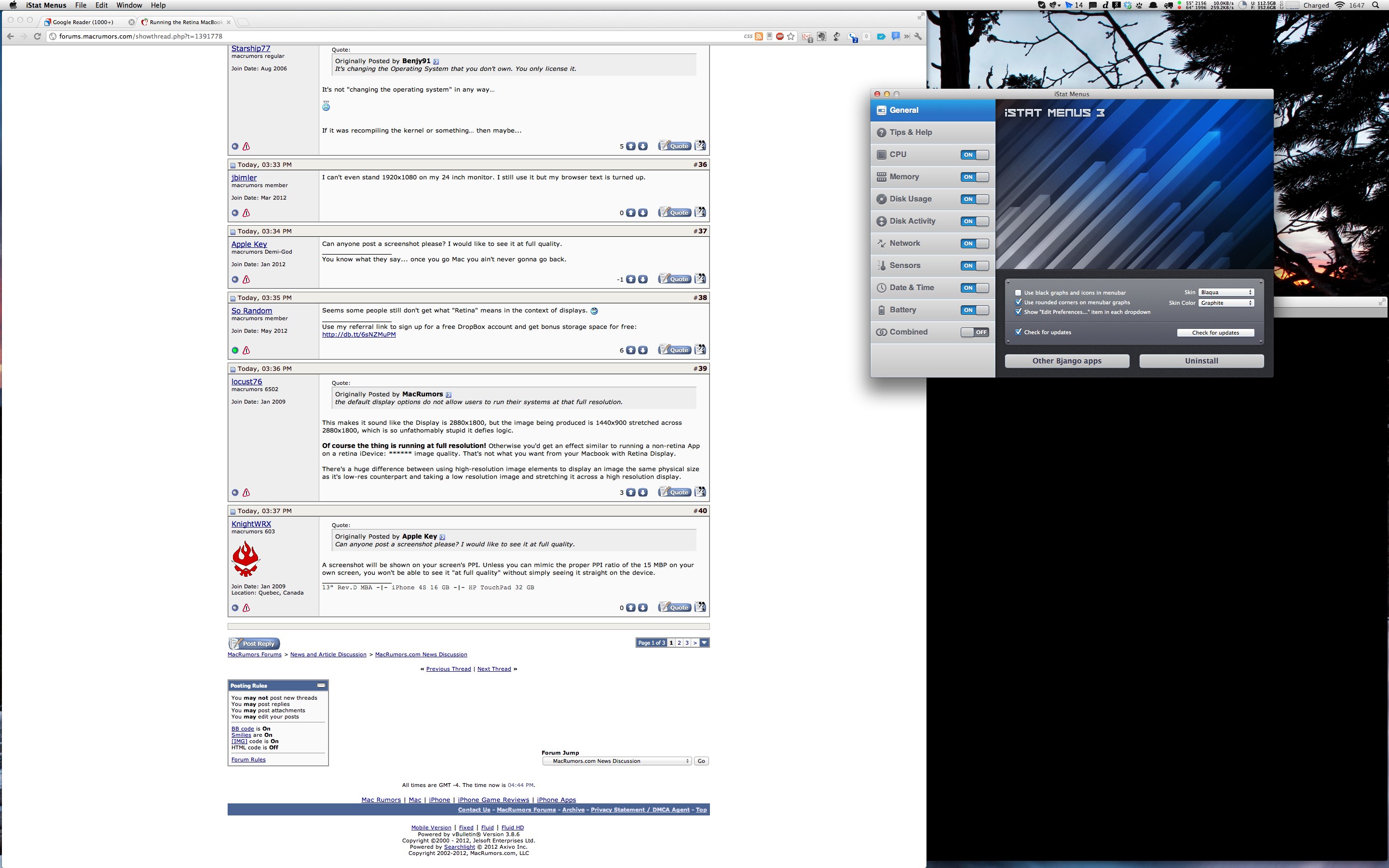Open the iStat Menus application menu
1389x868 pixels.
[x=46, y=5]
